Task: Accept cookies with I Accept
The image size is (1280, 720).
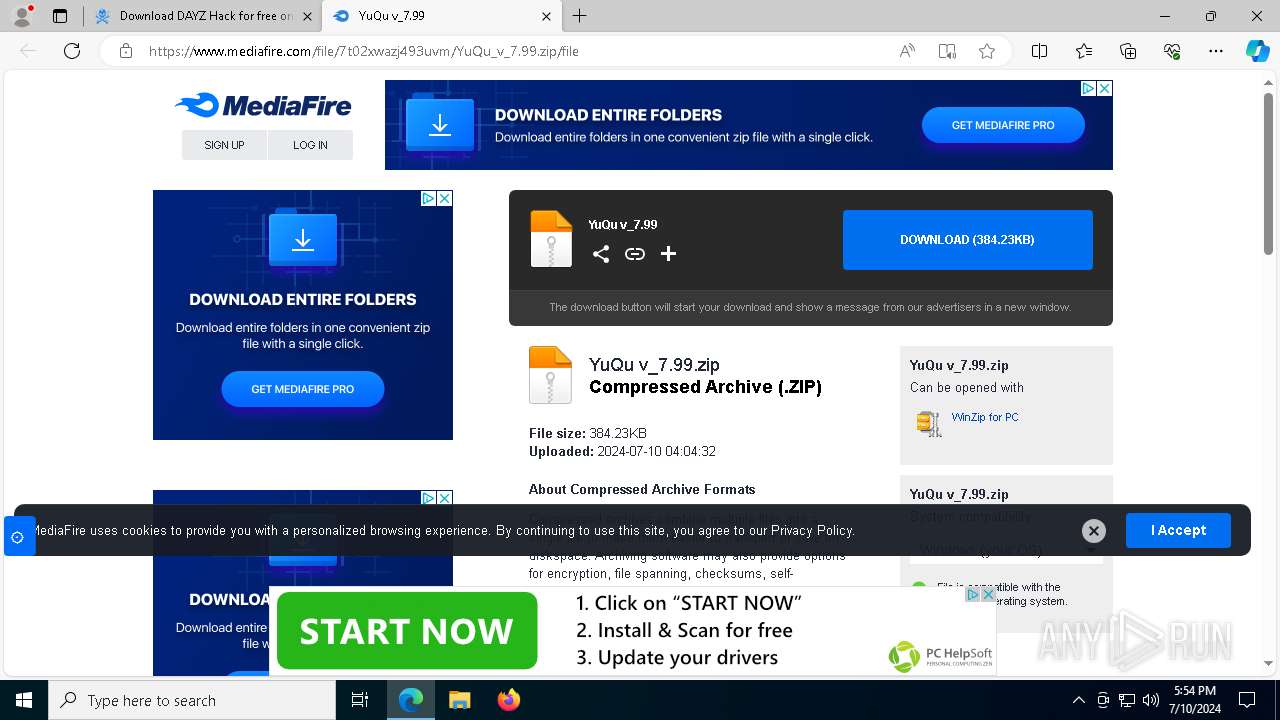Action: pyautogui.click(x=1178, y=530)
